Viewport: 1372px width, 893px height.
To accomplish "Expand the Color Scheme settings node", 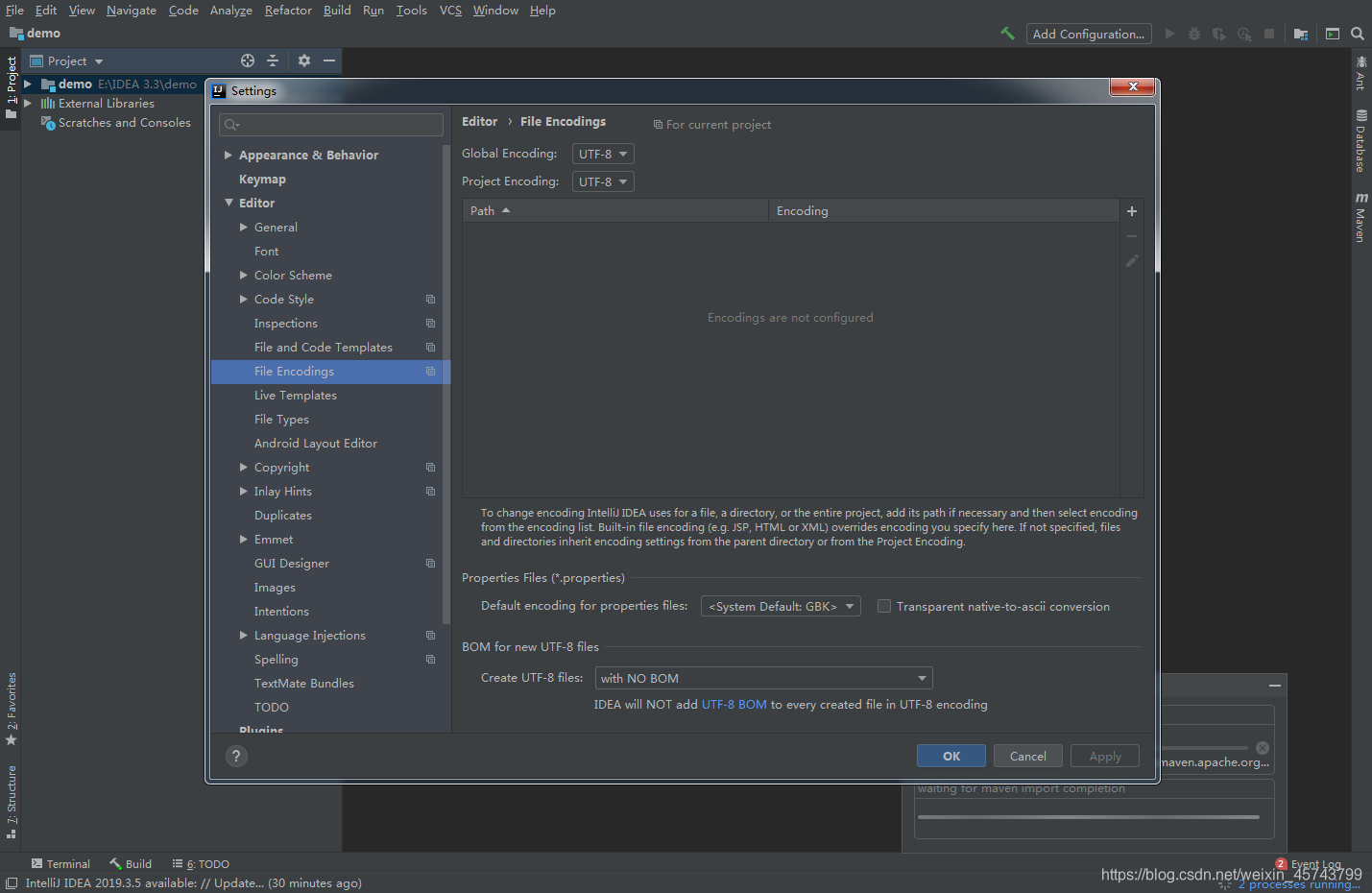I will tap(244, 275).
